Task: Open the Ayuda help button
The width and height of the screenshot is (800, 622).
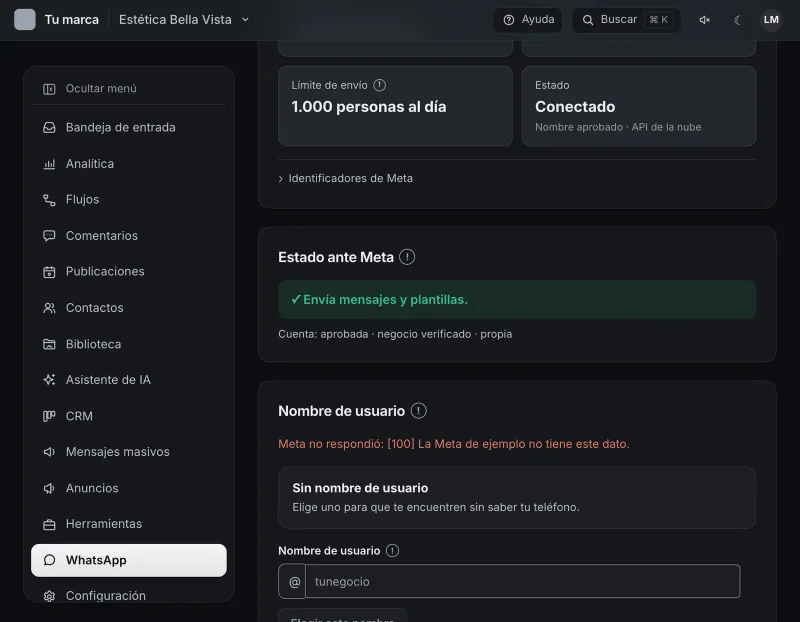Action: (x=528, y=20)
